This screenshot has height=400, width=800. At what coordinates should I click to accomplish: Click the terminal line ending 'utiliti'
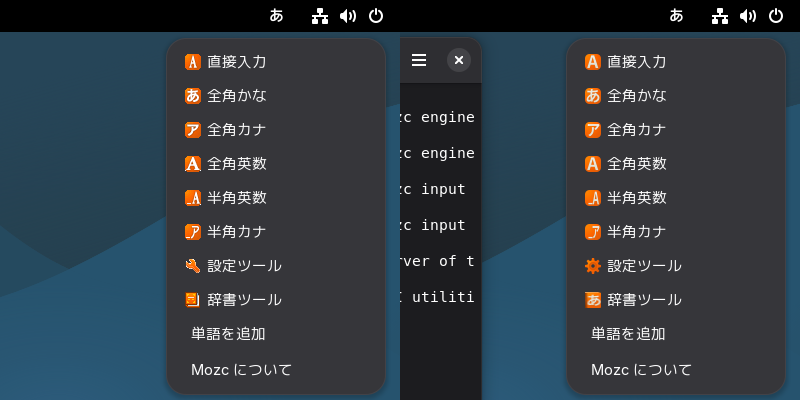tap(437, 296)
